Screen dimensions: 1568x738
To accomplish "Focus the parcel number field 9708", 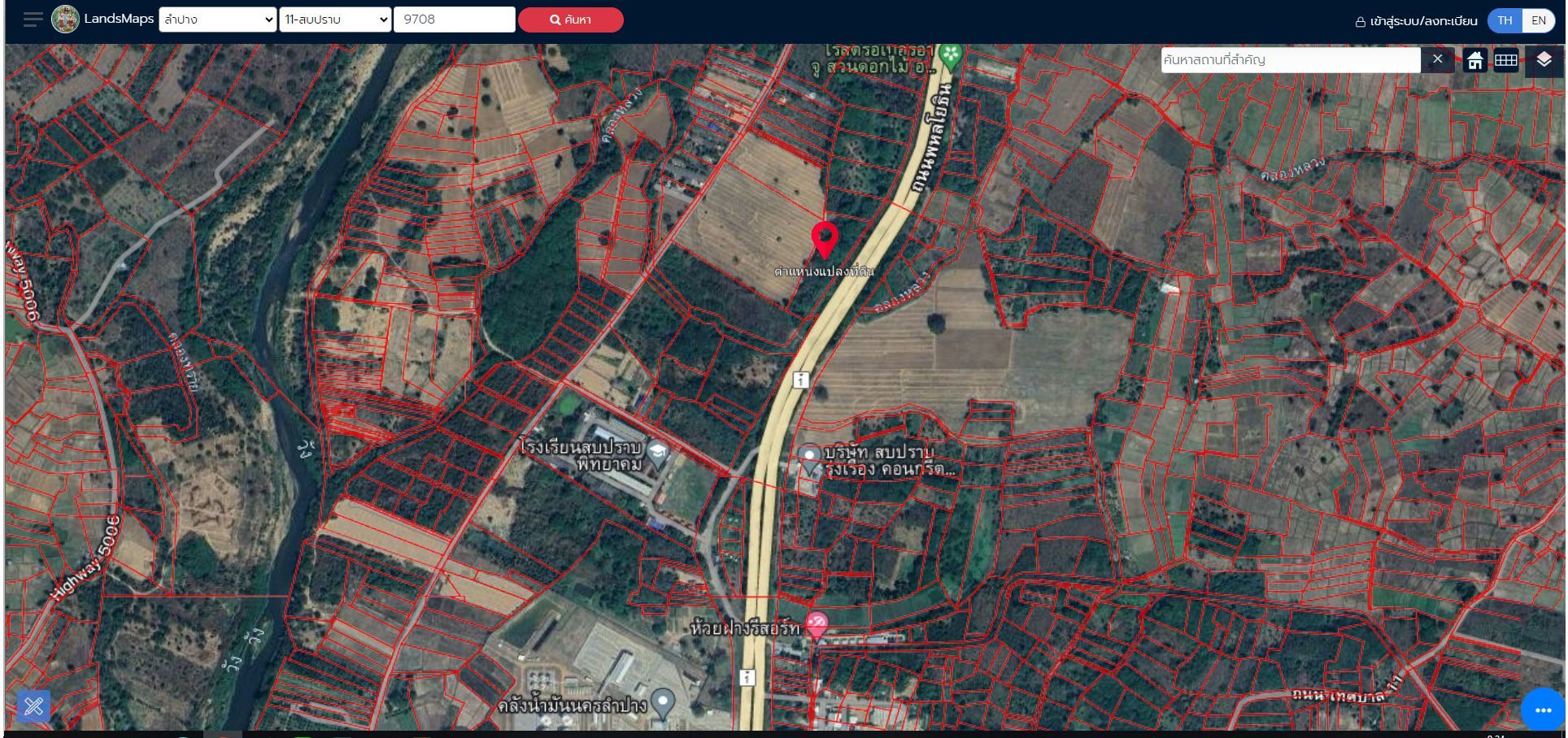I will [x=454, y=20].
